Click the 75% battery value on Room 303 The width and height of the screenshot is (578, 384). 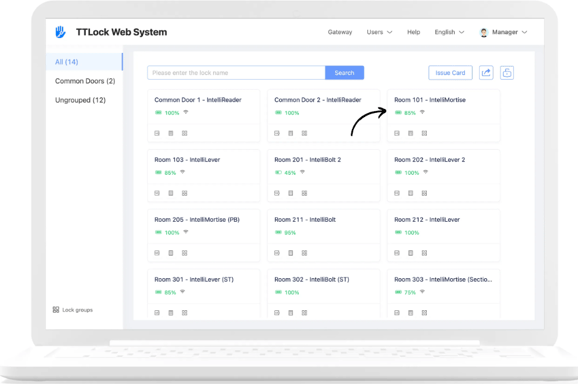410,293
